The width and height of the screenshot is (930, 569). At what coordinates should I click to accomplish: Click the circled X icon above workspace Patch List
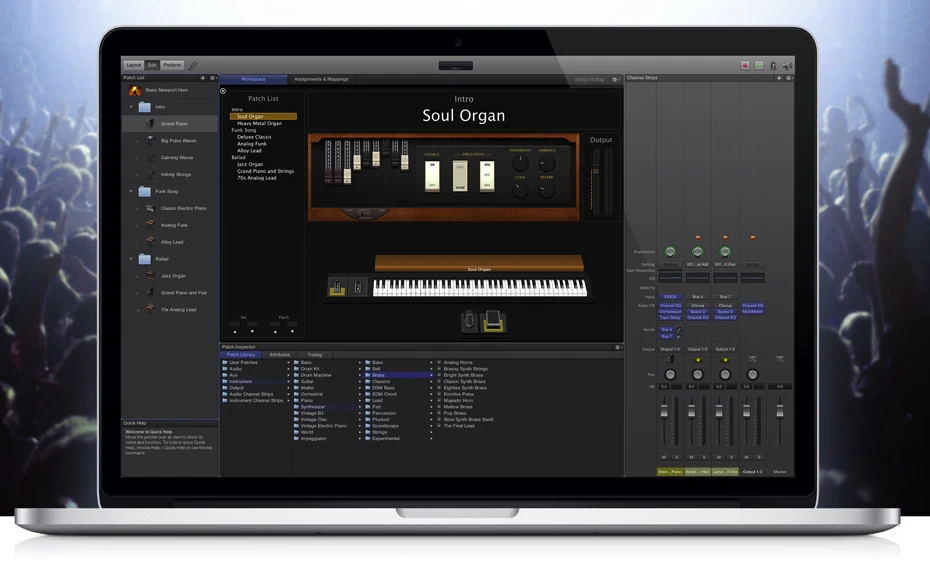pos(223,91)
